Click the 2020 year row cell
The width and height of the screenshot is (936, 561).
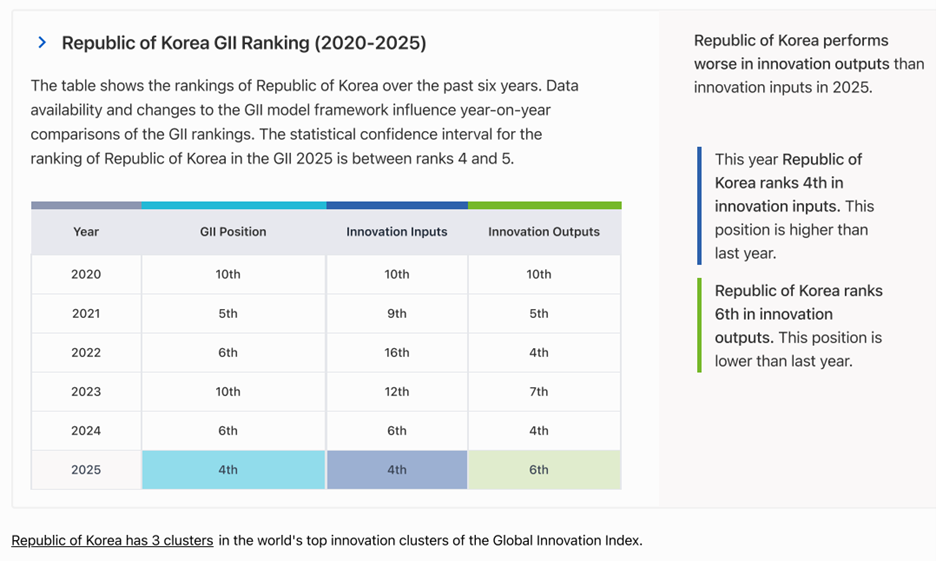point(86,275)
